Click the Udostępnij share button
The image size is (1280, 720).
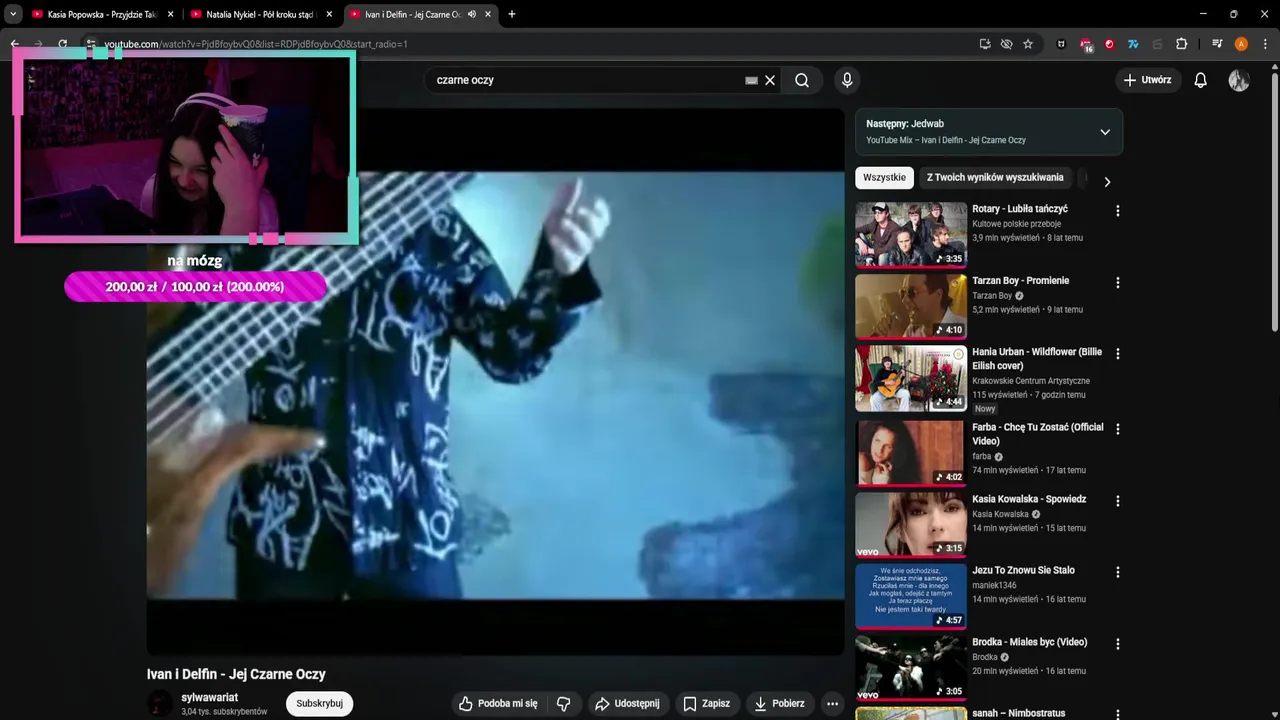click(627, 703)
